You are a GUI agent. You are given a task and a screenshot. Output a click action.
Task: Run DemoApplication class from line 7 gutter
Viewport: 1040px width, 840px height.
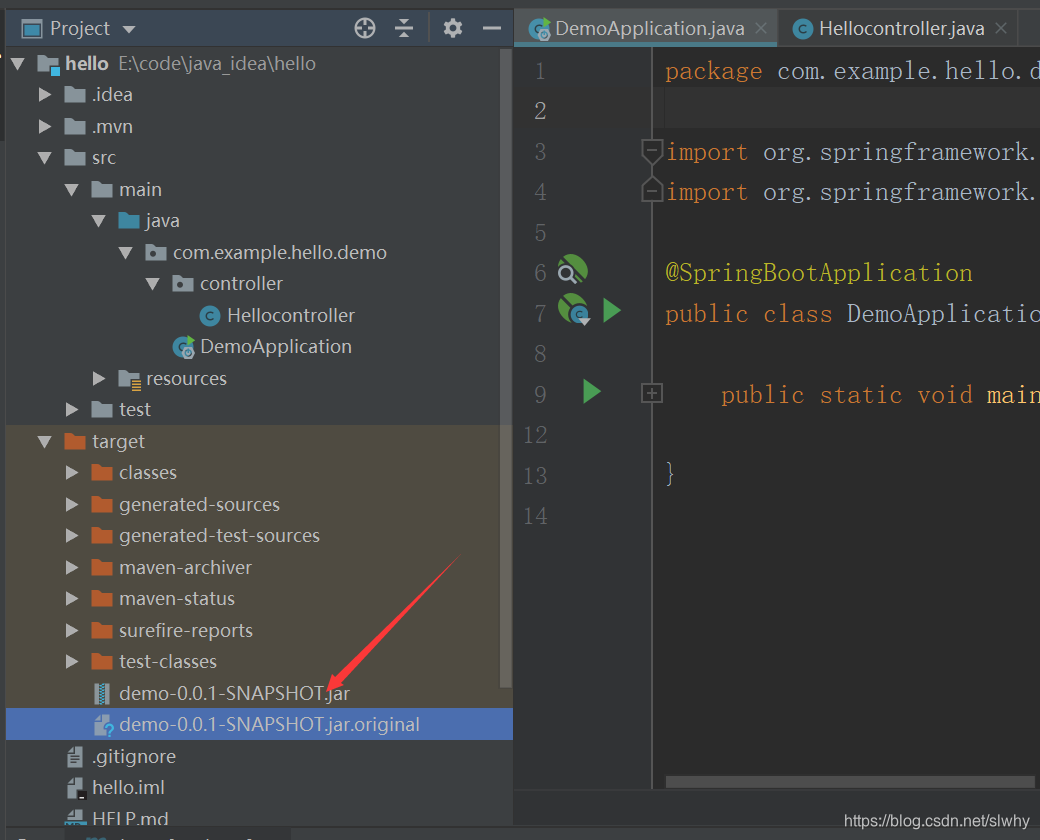(x=612, y=311)
